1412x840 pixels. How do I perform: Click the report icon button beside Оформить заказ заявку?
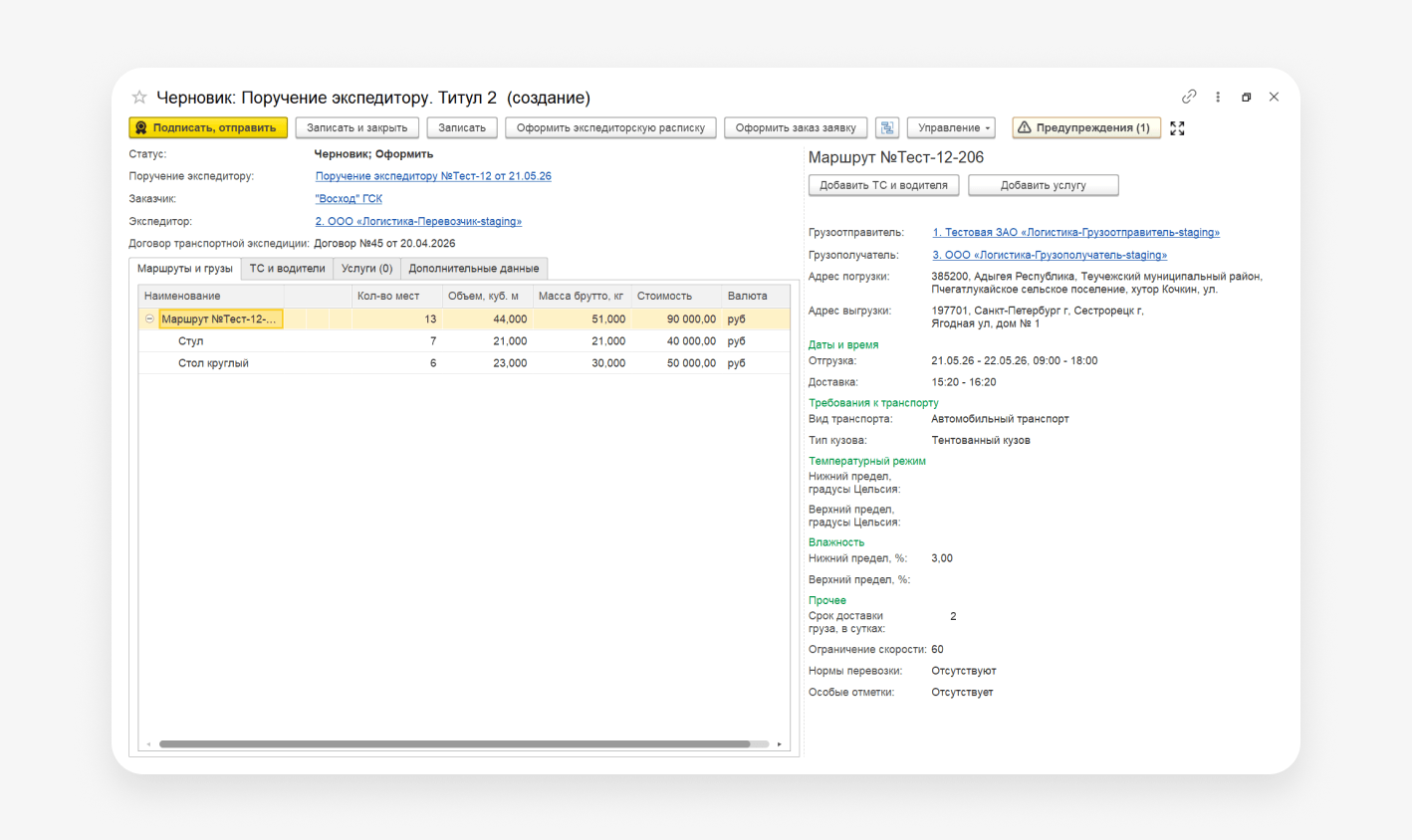(887, 127)
